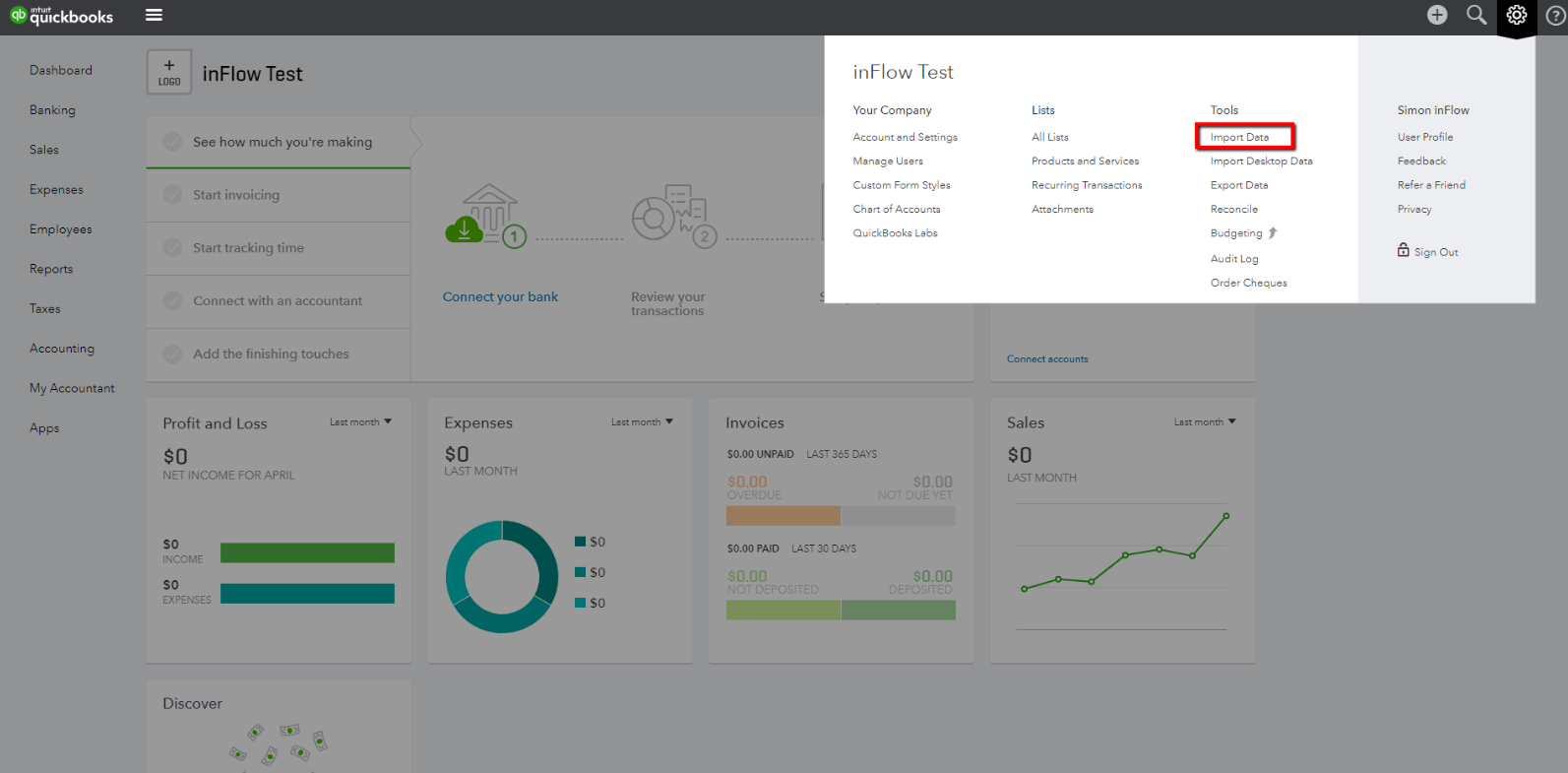Click the review transactions step 2 icon
1568x773 pixels.
tap(674, 216)
